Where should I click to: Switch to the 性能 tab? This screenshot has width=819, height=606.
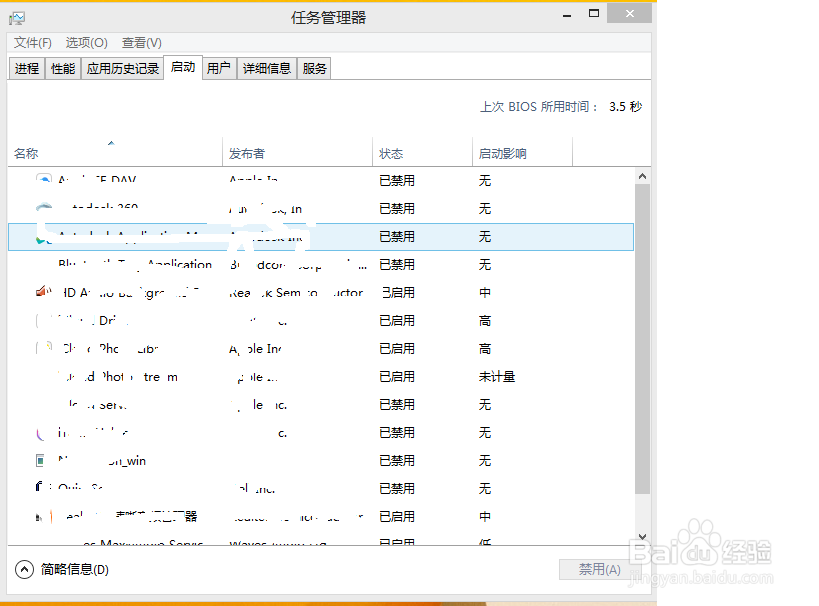[x=62, y=67]
